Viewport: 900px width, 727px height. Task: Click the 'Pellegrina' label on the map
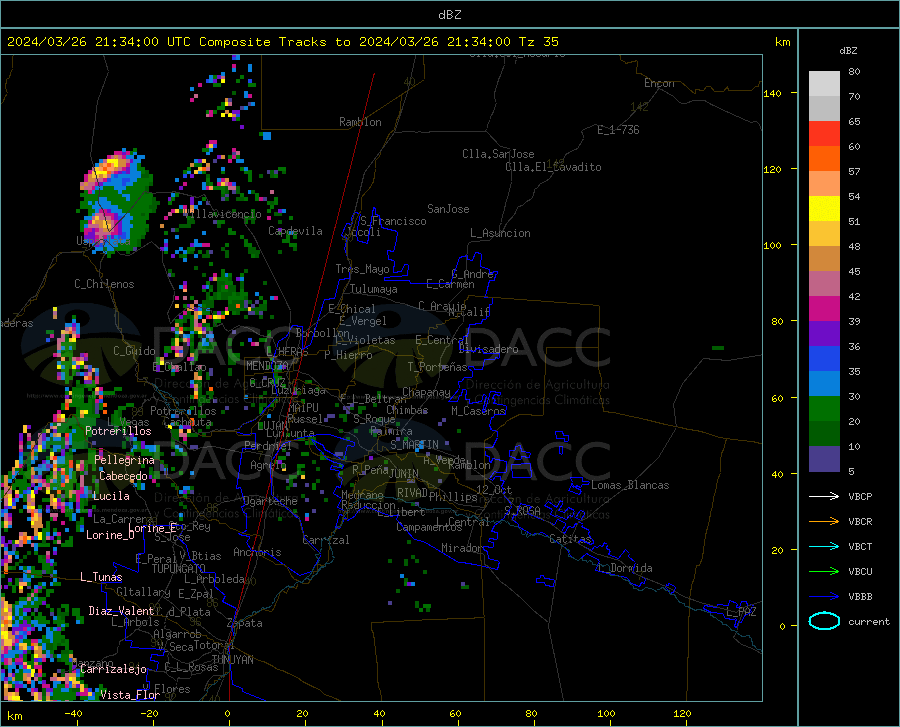125,460
